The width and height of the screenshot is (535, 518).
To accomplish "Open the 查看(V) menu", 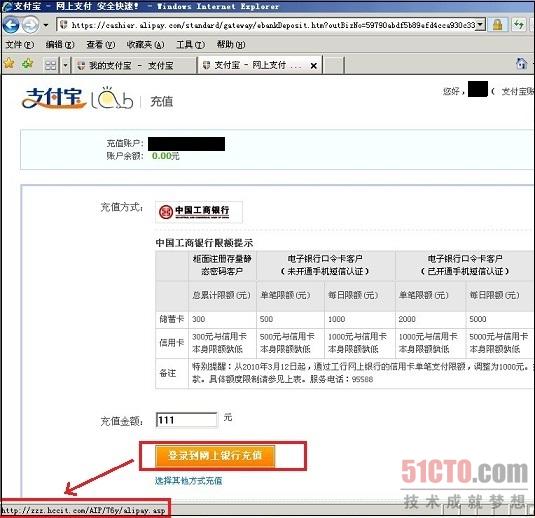I will coord(101,45).
